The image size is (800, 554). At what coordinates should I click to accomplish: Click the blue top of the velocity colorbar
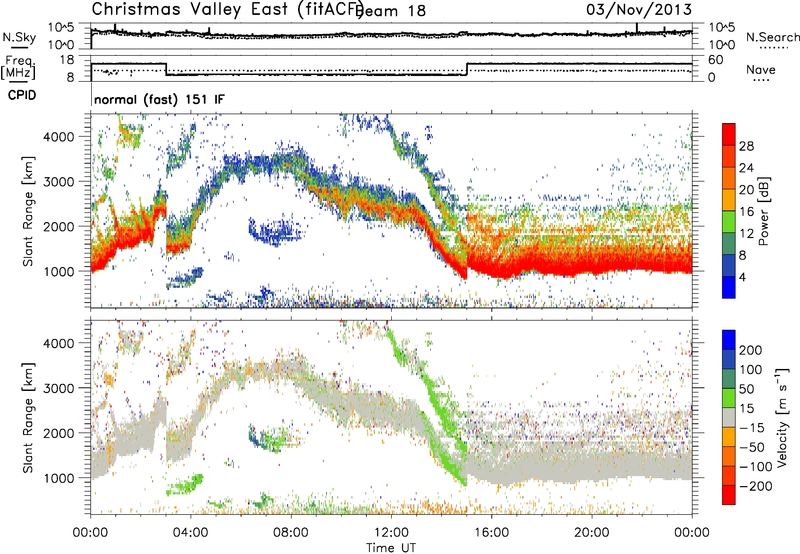point(729,339)
